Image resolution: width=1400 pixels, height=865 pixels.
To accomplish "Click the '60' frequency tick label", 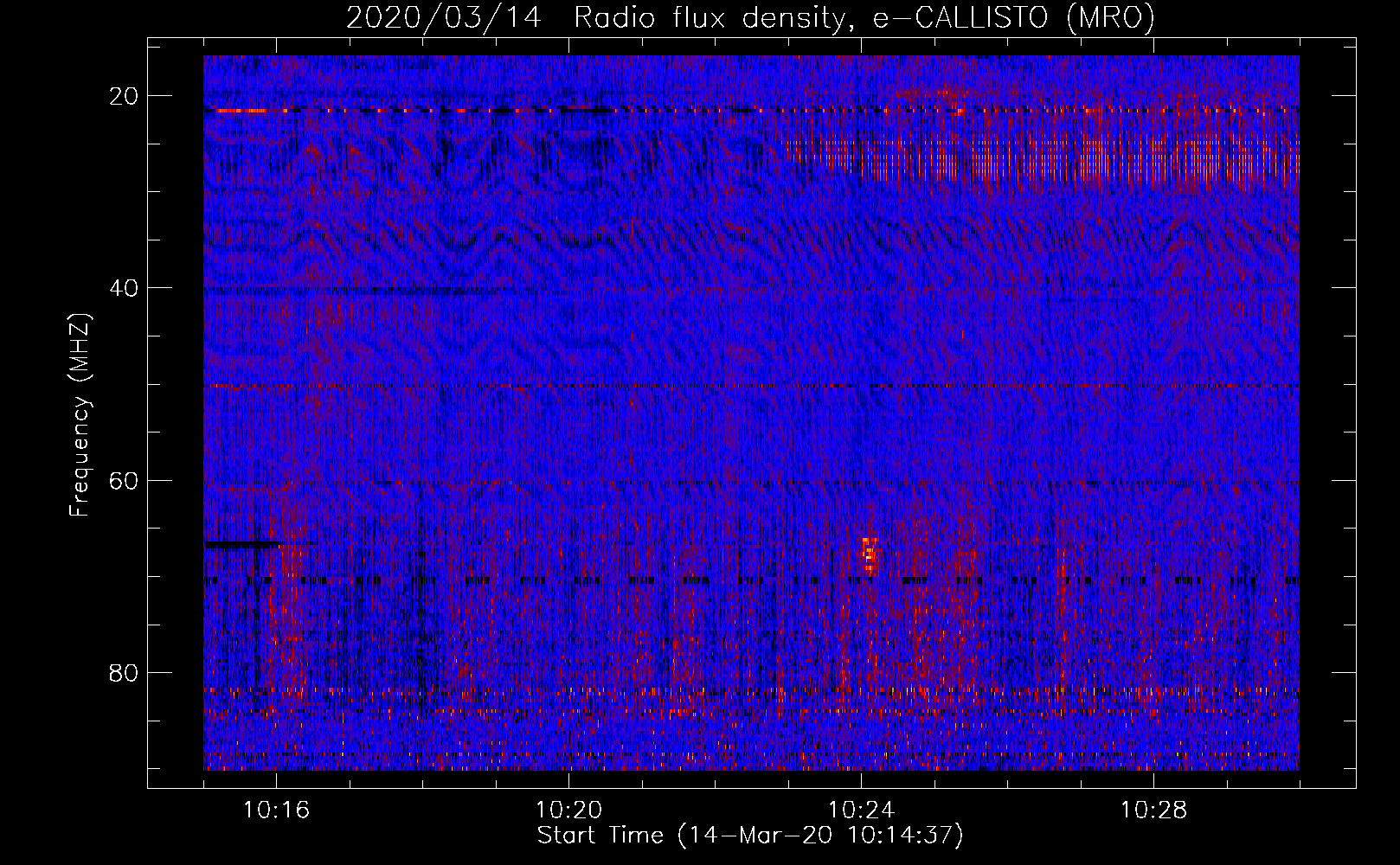I will pyautogui.click(x=125, y=480).
